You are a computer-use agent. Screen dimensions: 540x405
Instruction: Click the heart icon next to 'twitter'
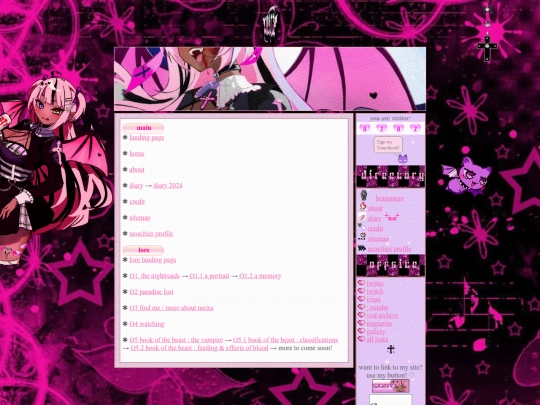click(361, 283)
